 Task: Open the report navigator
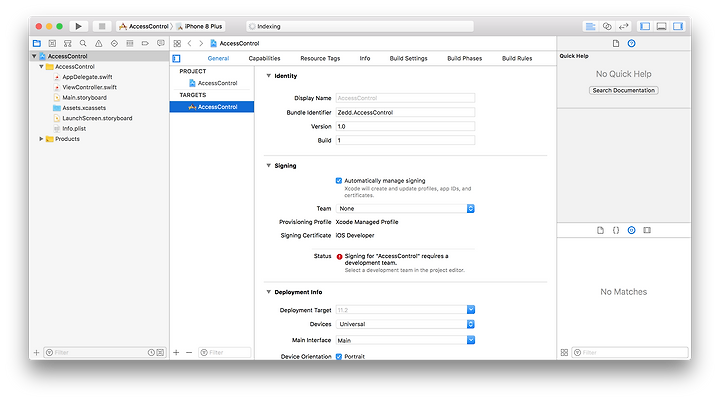(x=161, y=43)
